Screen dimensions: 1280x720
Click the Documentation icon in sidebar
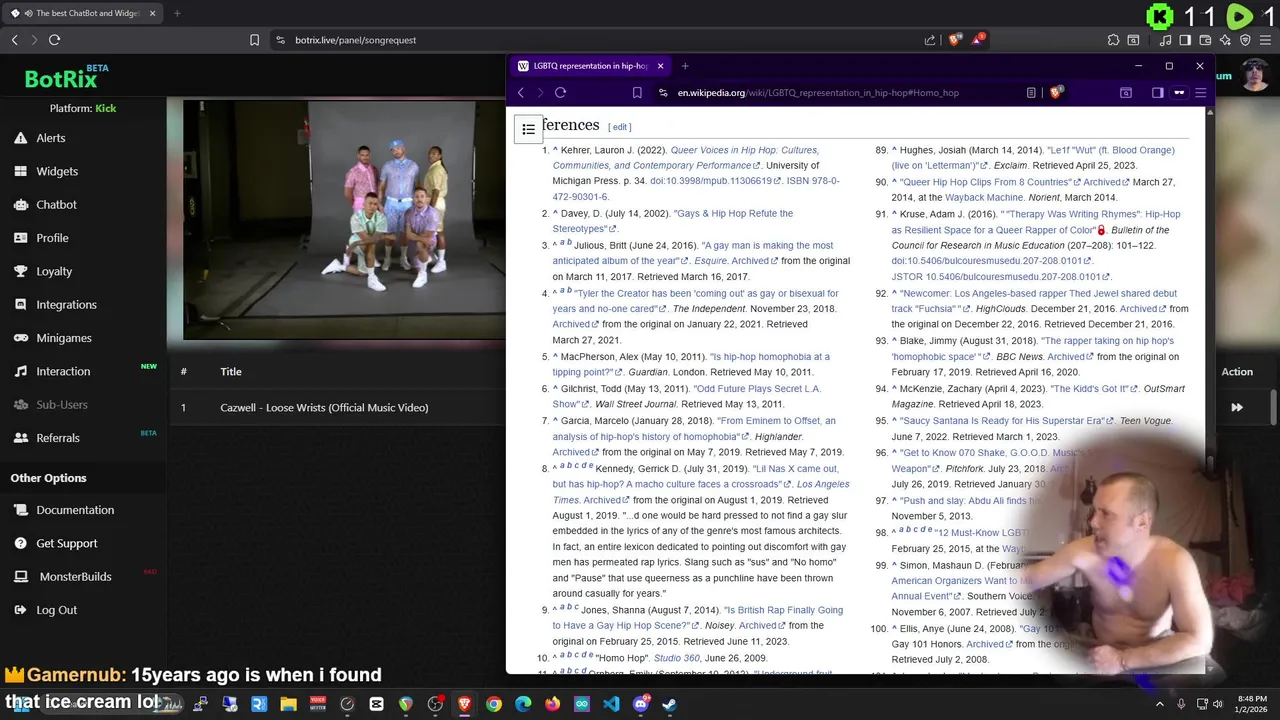(20, 510)
